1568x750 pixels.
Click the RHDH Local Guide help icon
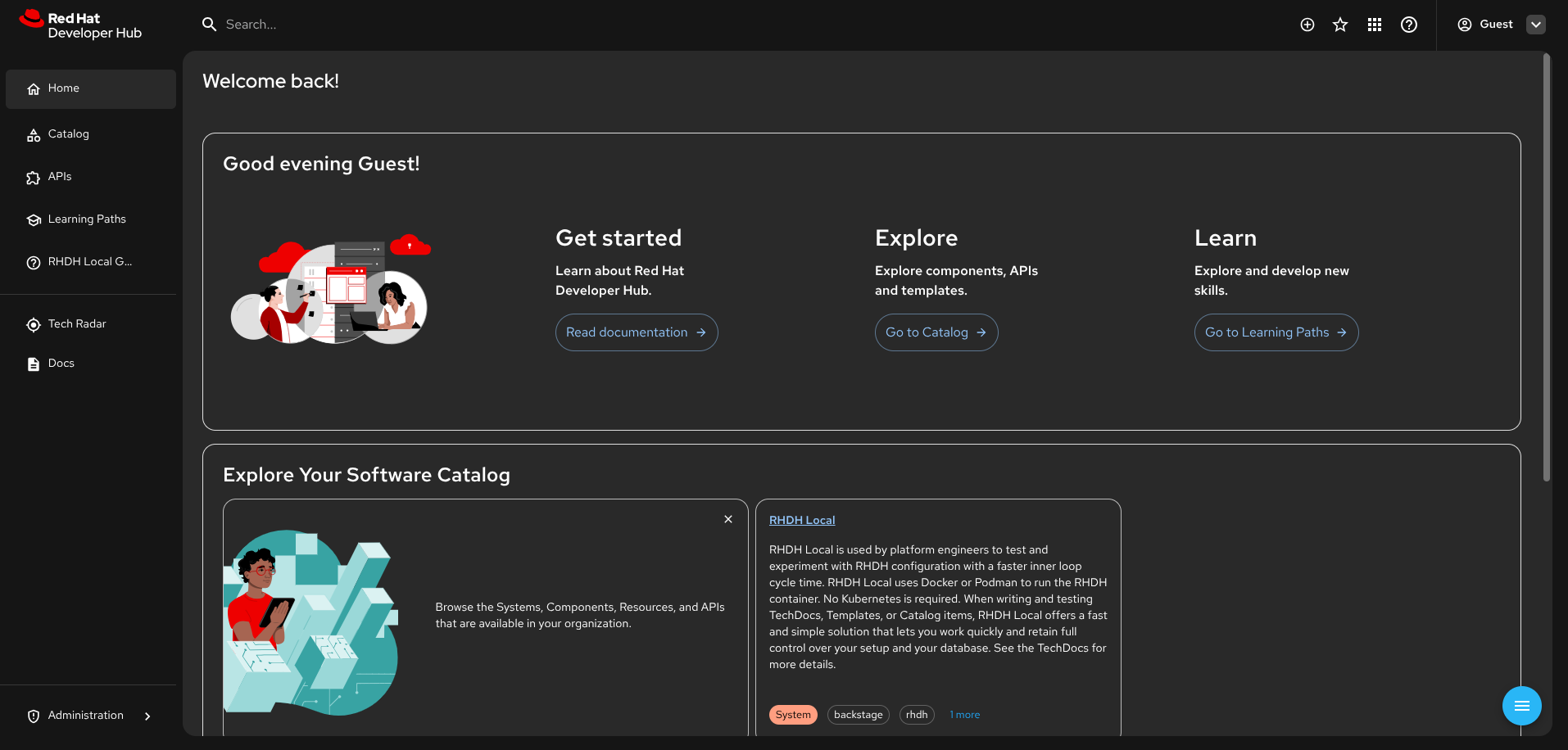coord(34,263)
